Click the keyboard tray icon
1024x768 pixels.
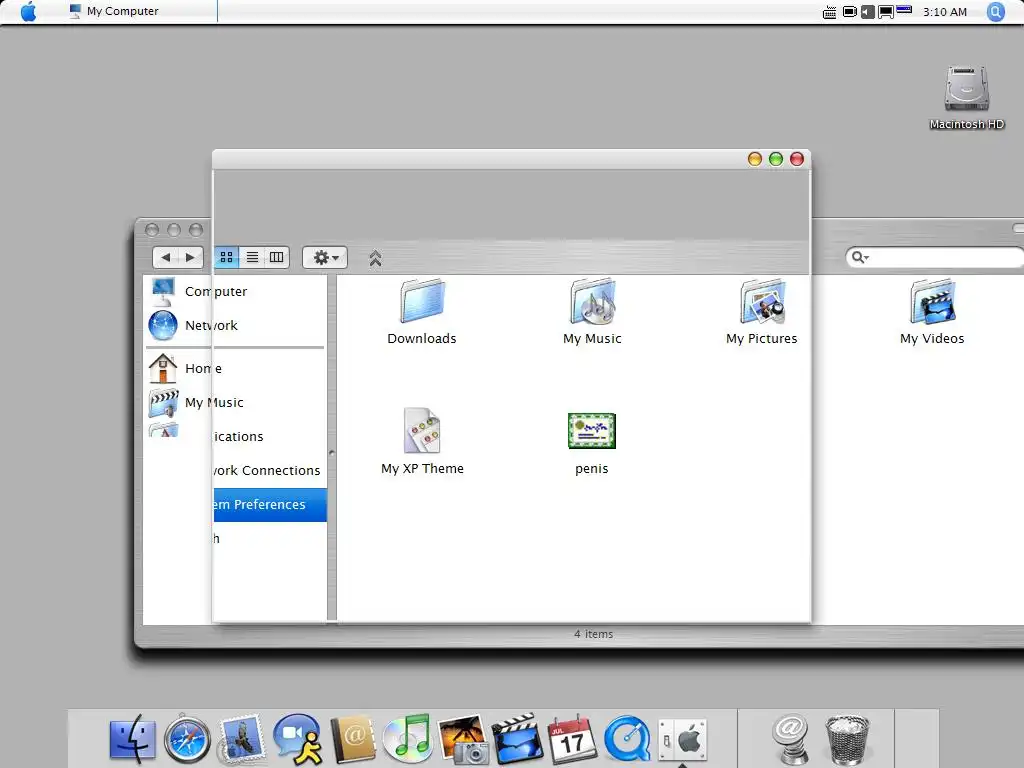point(829,12)
